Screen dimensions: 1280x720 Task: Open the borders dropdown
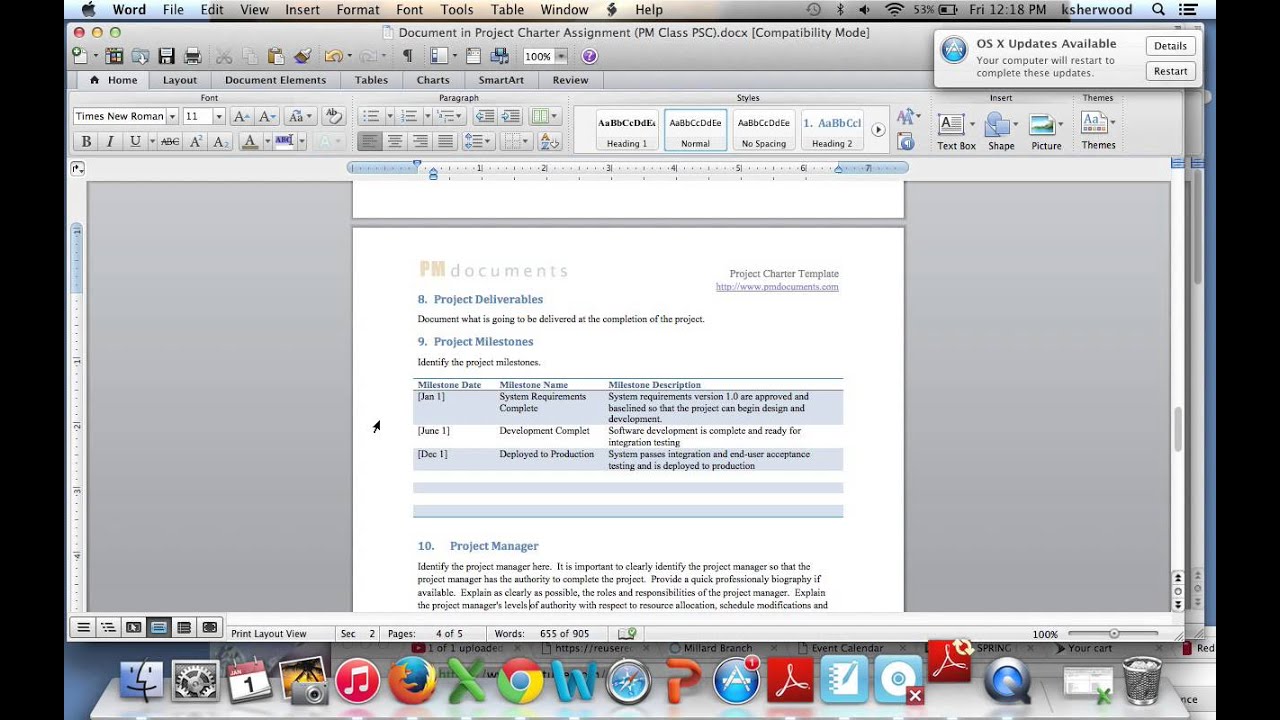click(x=516, y=142)
